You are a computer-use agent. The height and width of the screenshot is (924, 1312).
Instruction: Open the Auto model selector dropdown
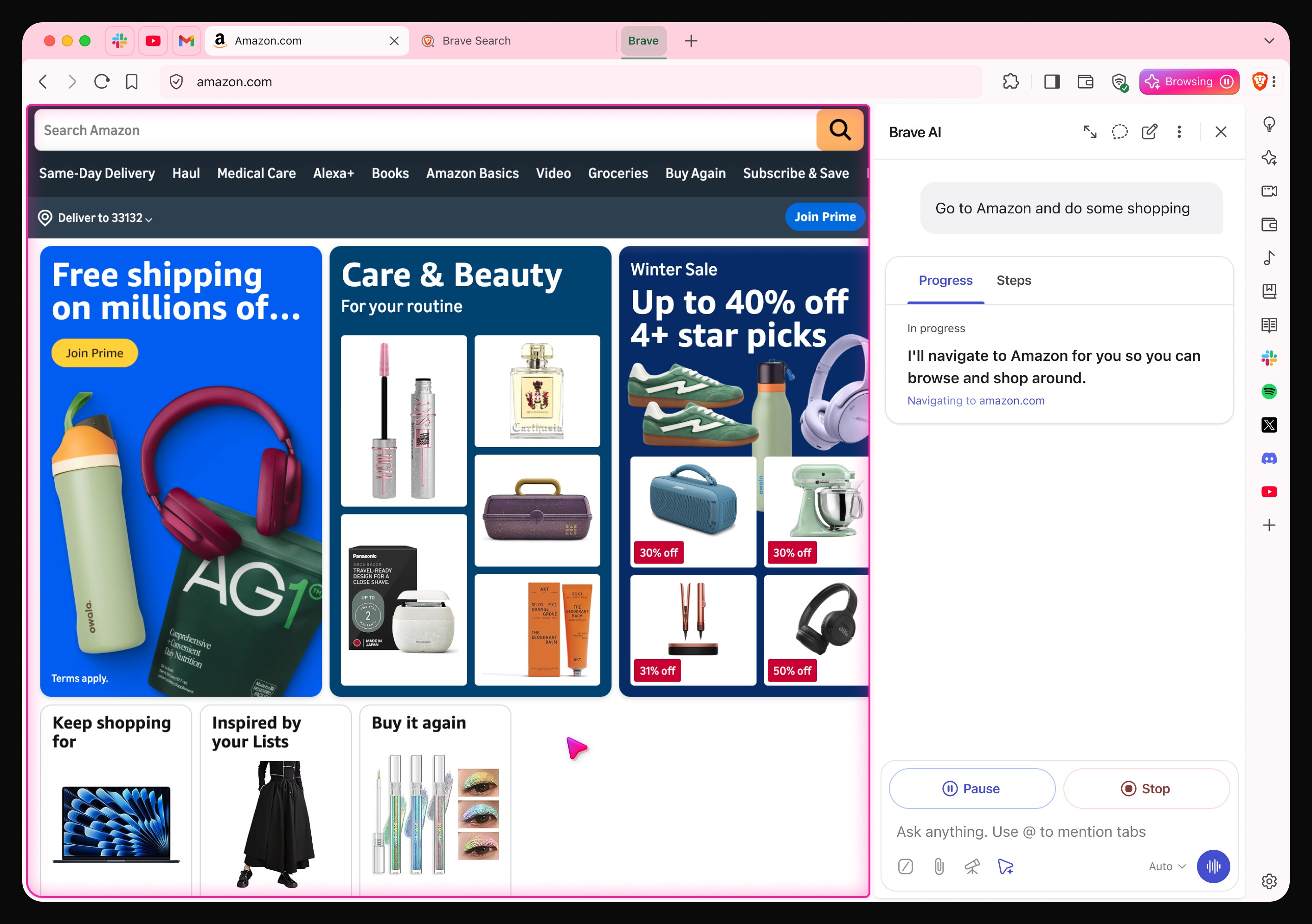(1167, 866)
